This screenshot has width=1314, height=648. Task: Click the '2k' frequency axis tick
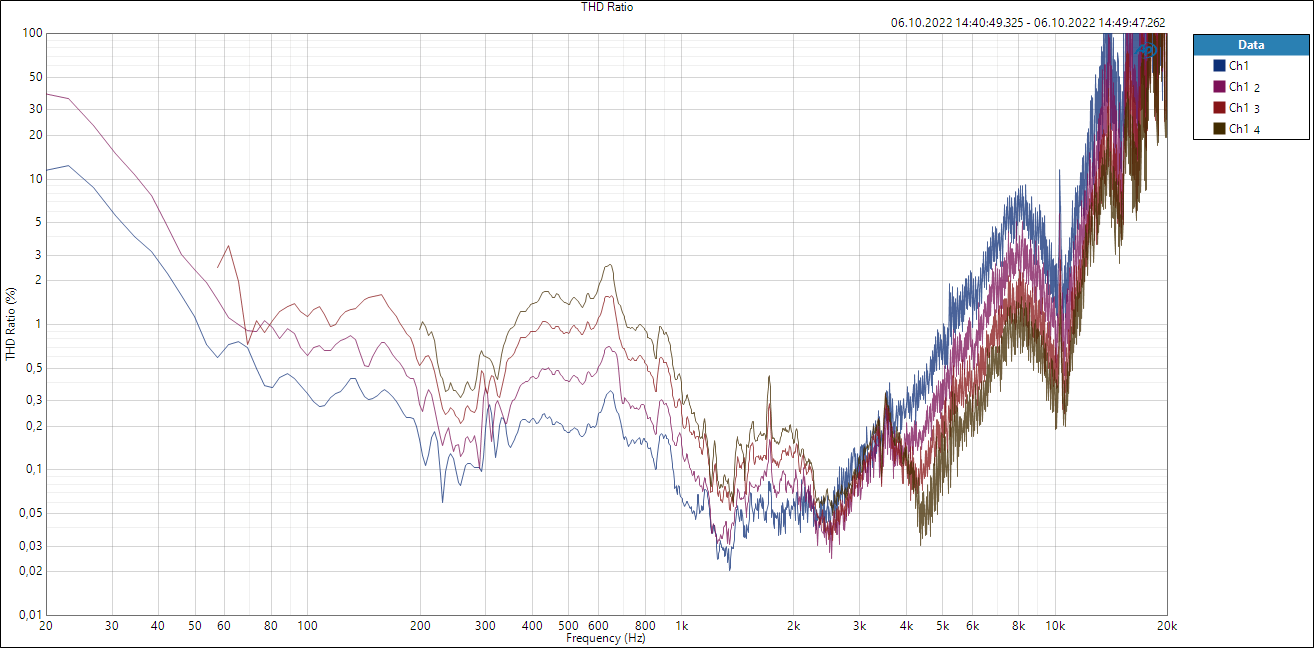794,626
